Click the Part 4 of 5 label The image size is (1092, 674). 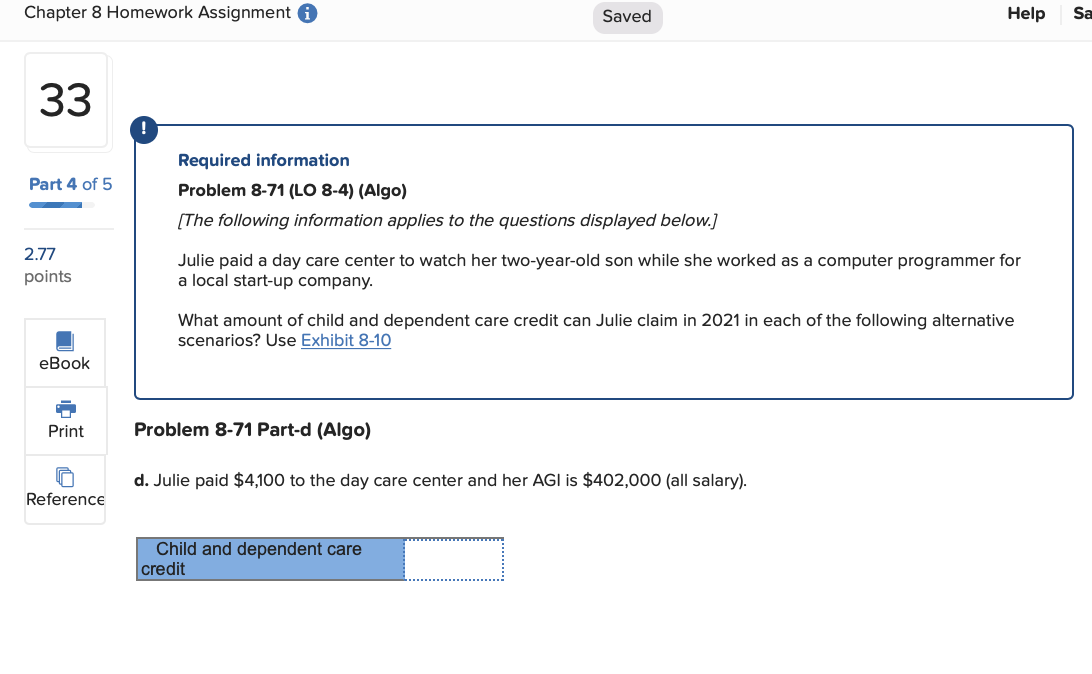click(70, 185)
